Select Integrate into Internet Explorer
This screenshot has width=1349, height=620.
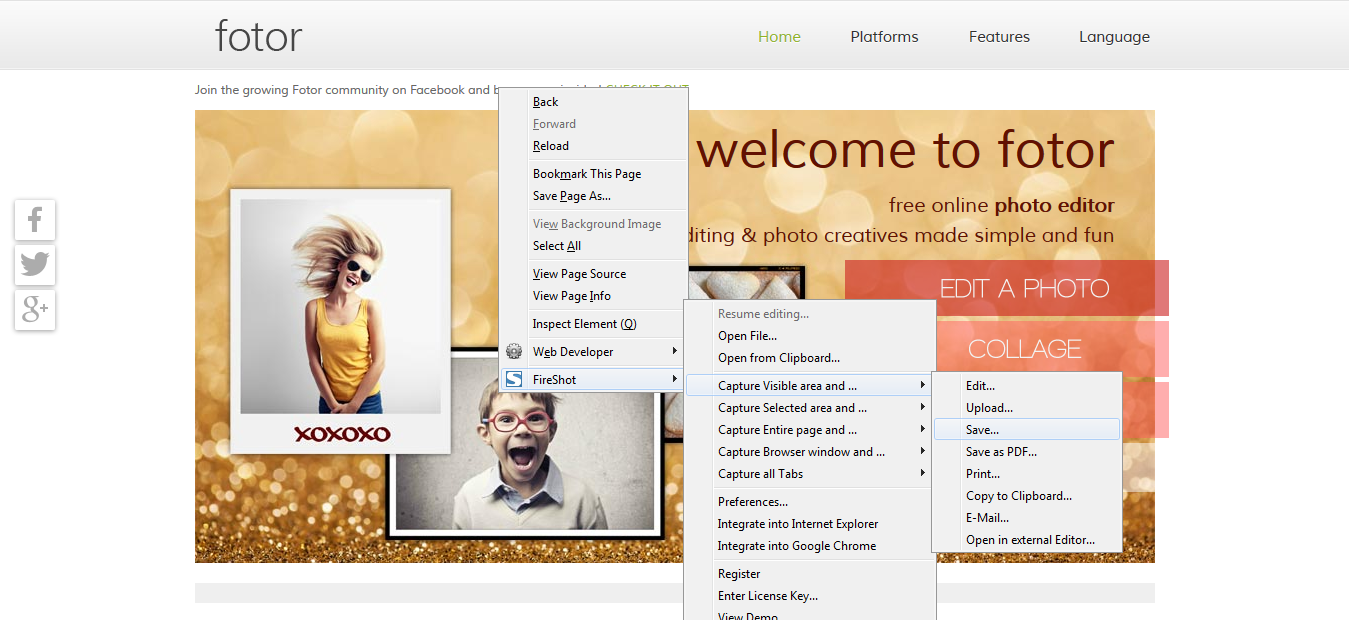click(x=810, y=524)
